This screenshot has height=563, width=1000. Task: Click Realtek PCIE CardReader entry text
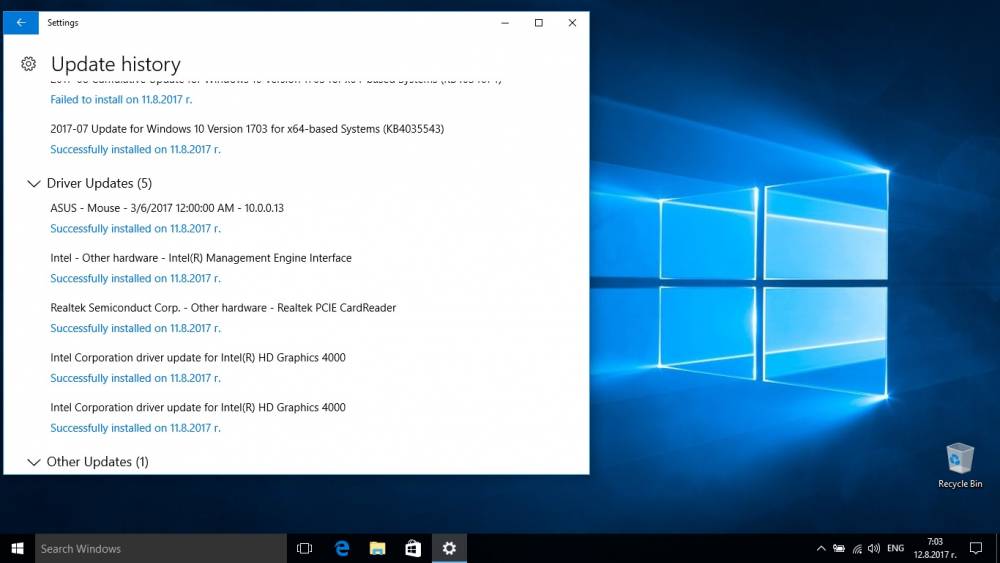pyautogui.click(x=223, y=307)
